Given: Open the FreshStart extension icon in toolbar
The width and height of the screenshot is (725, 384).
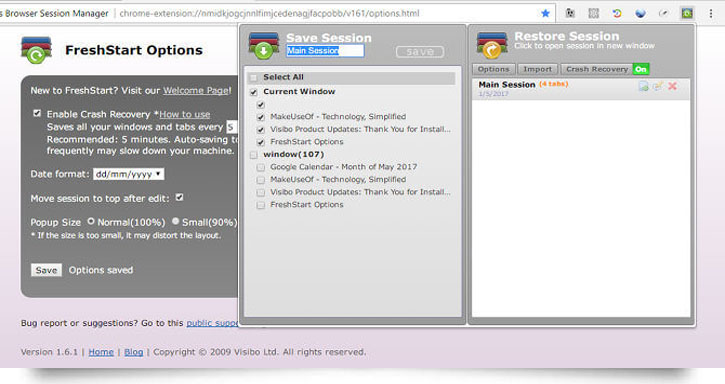Looking at the screenshot, I should pos(687,13).
